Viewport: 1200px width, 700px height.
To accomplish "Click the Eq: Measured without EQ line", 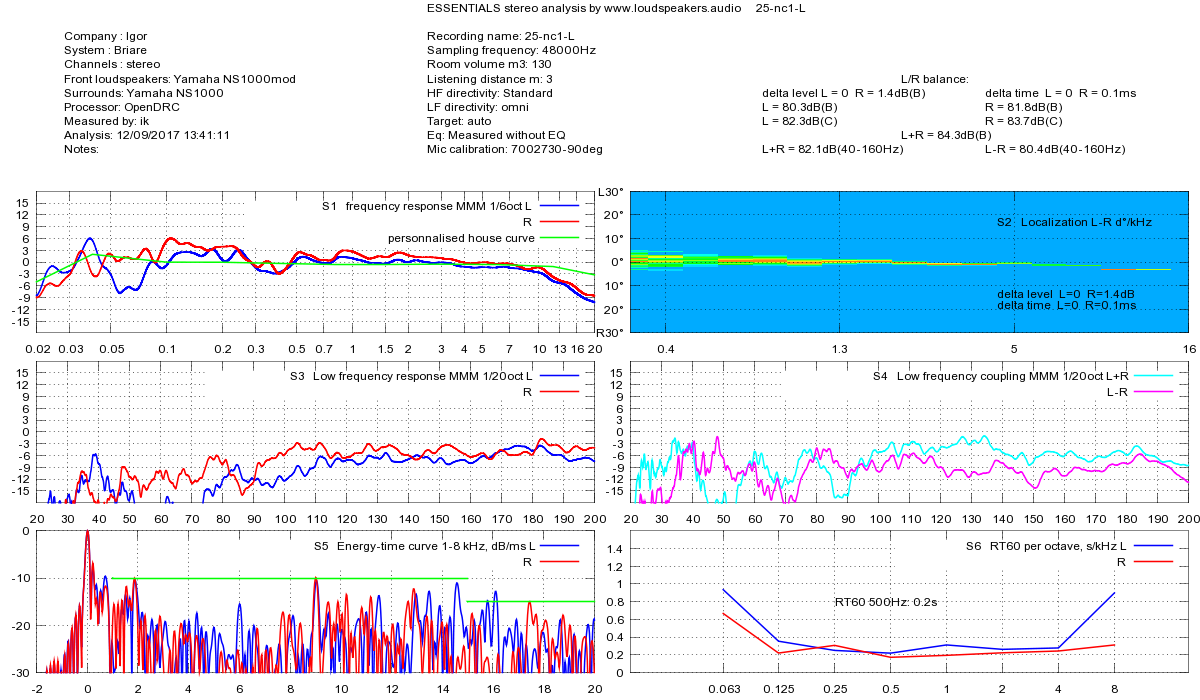I will [496, 135].
